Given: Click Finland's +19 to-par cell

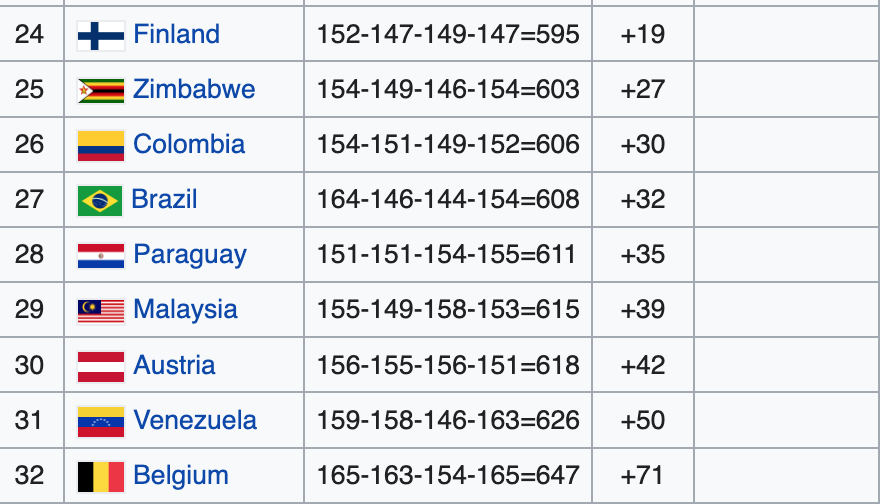Looking at the screenshot, I should point(642,35).
